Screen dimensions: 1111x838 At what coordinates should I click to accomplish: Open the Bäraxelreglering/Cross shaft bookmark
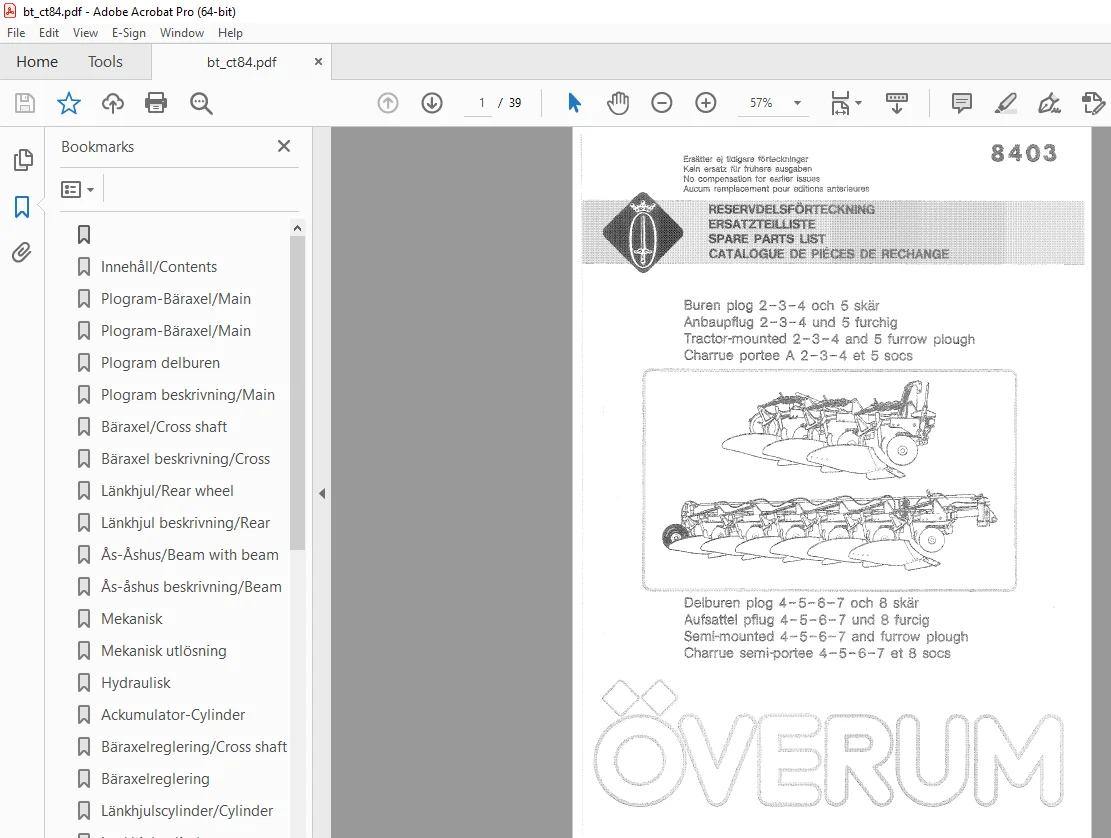click(x=193, y=747)
